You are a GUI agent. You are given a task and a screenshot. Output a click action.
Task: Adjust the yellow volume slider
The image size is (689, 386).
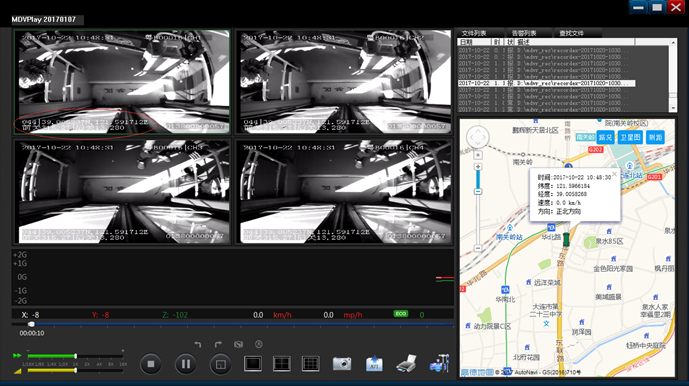pyautogui.click(x=76, y=371)
